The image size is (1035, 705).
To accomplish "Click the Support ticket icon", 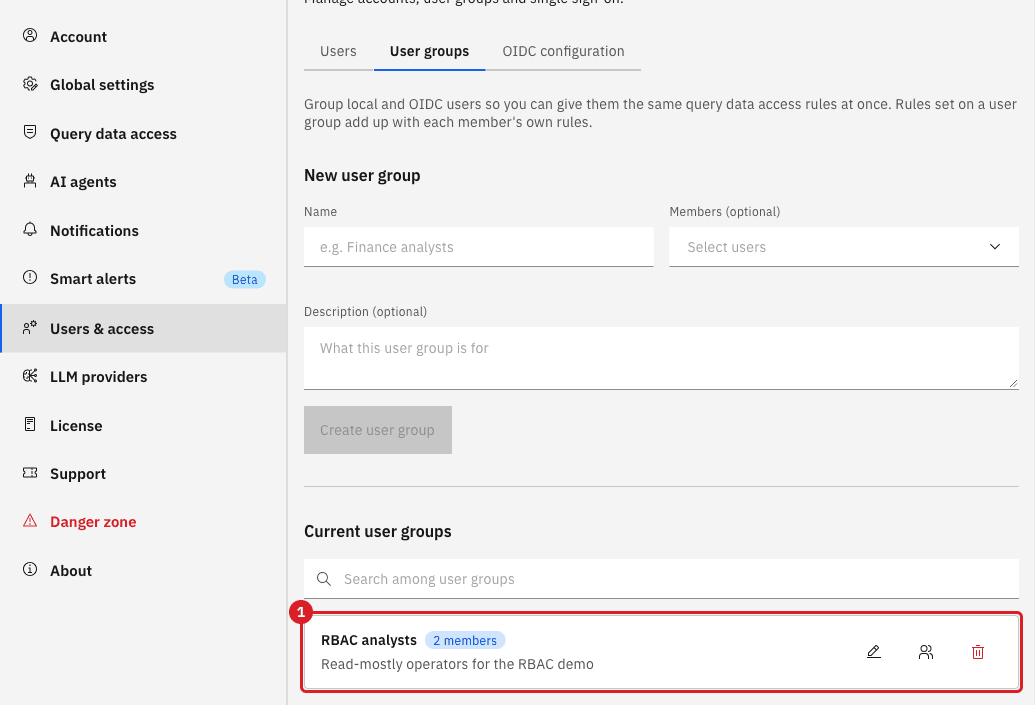I will 30,473.
